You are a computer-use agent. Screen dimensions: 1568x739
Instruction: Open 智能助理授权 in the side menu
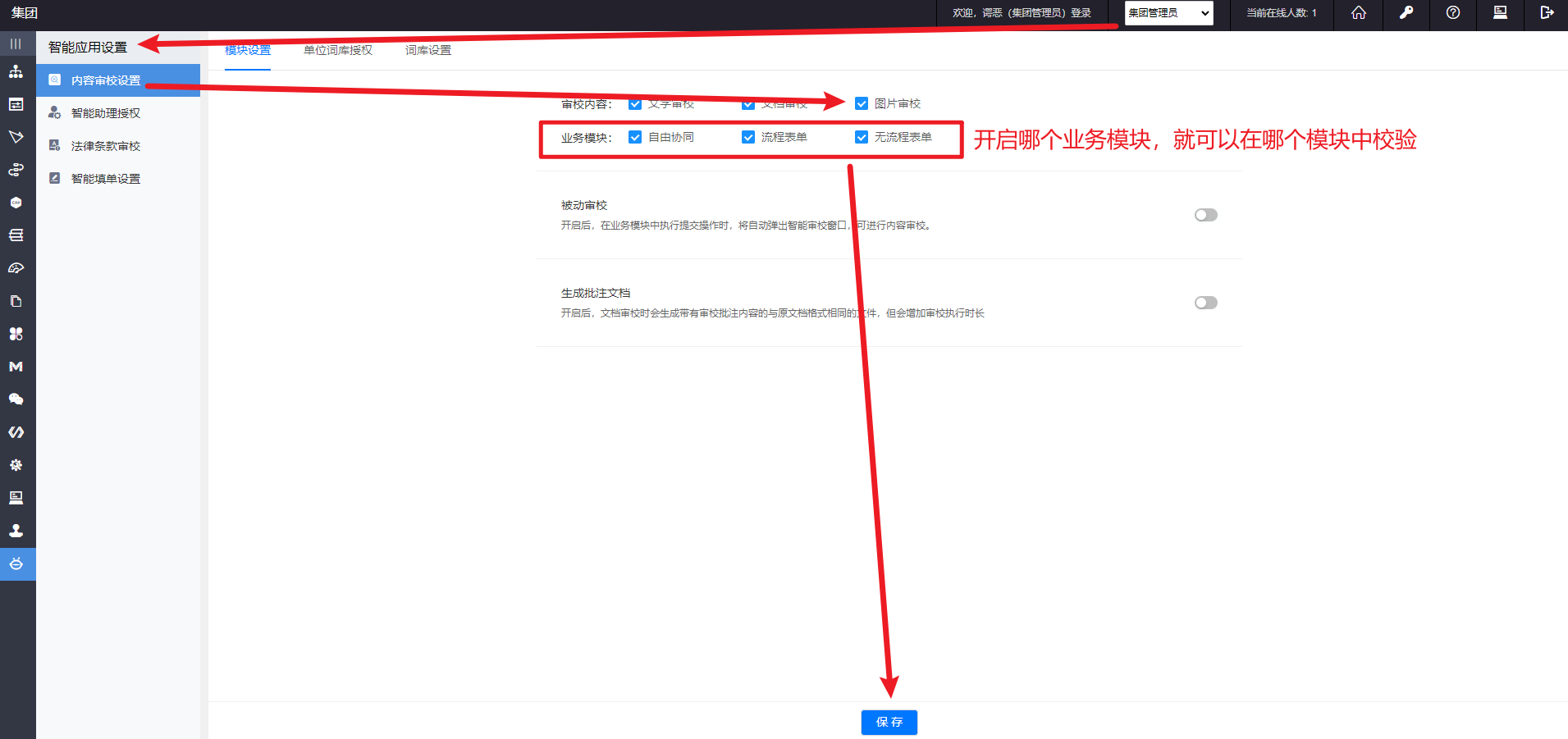click(118, 113)
